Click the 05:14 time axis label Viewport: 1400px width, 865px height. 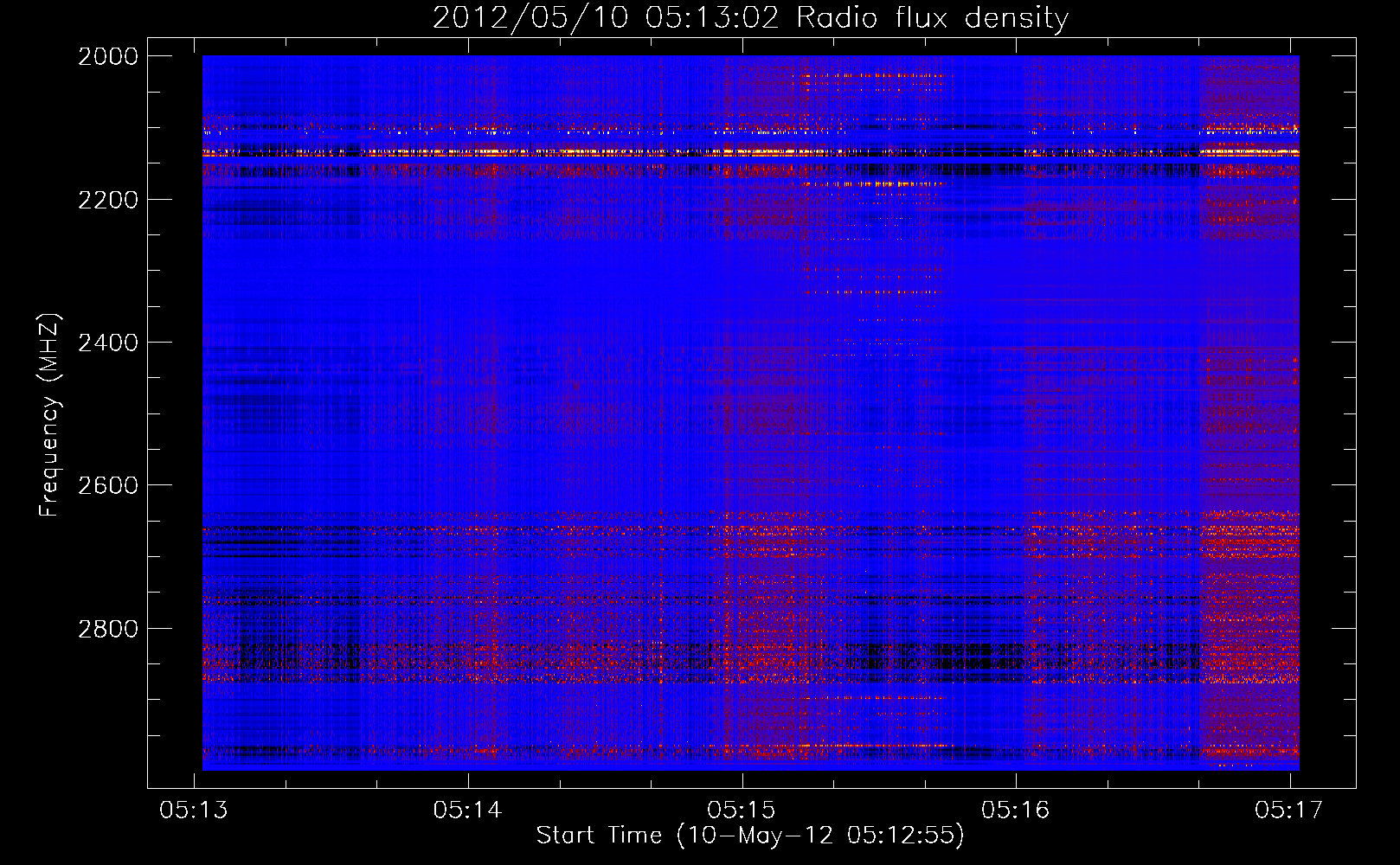click(x=468, y=810)
